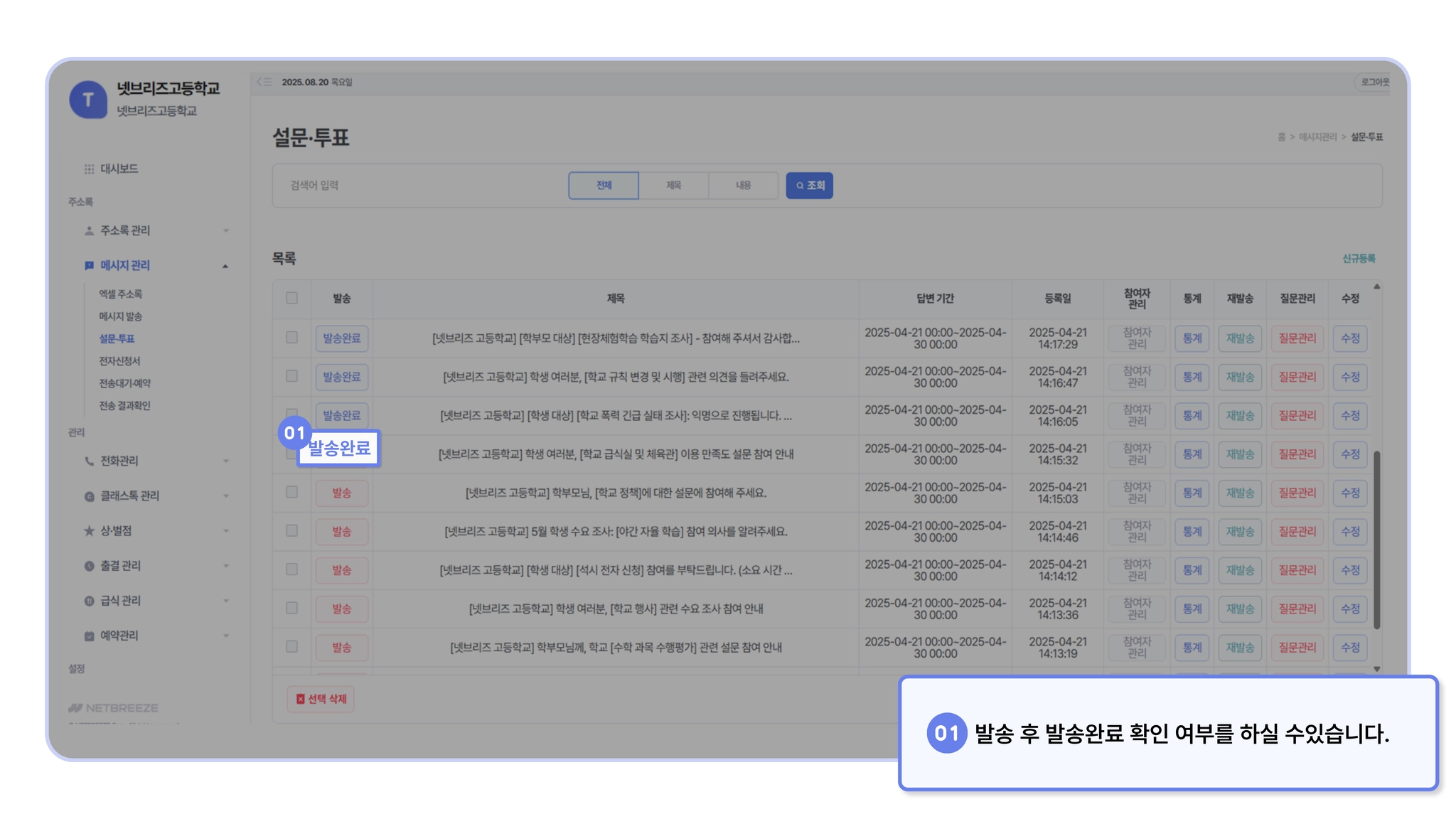Screen dimensions: 1456x819
Task: Collapse sidebar with top-left arrow icon
Action: [x=264, y=82]
